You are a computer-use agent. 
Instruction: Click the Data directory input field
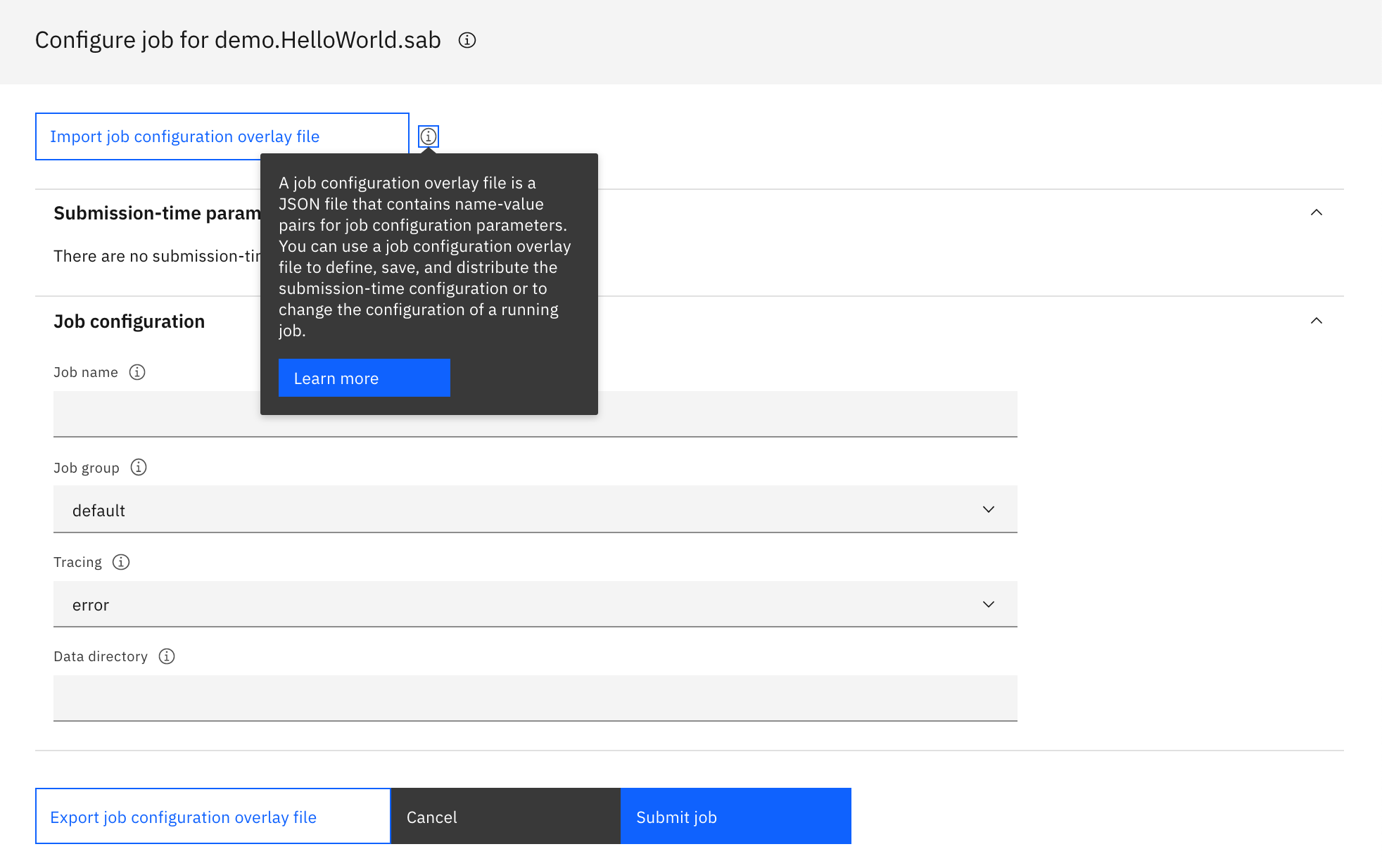535,698
